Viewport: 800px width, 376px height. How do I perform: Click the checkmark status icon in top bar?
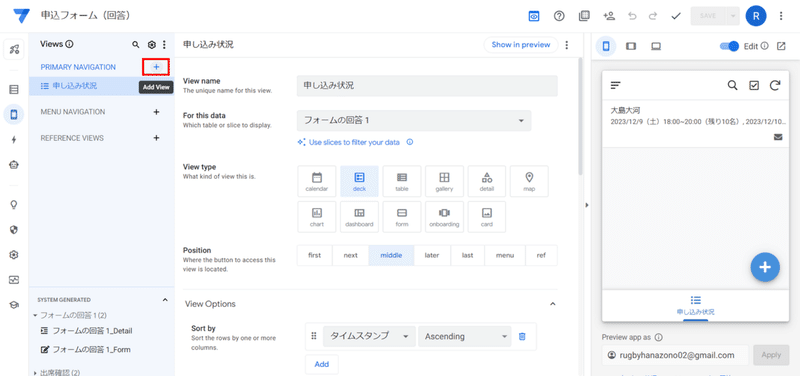(676, 16)
